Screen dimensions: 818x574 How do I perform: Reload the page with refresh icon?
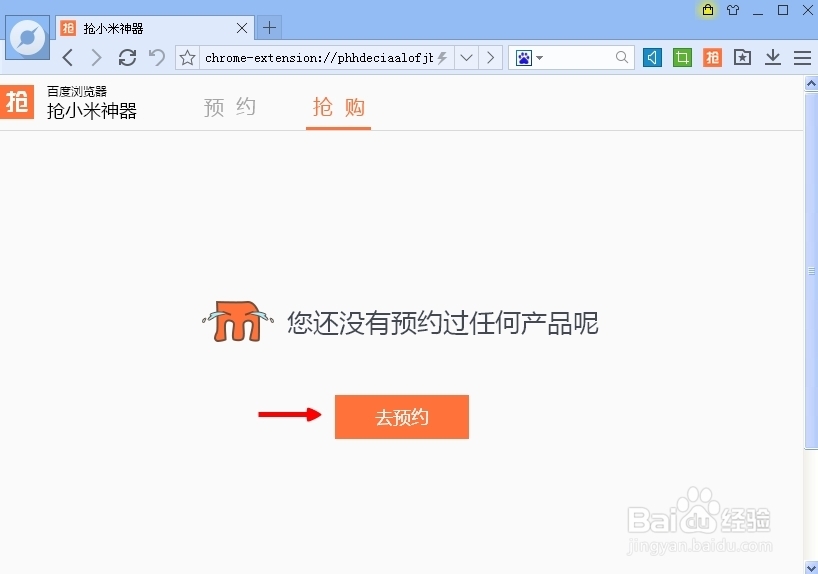[x=127, y=57]
